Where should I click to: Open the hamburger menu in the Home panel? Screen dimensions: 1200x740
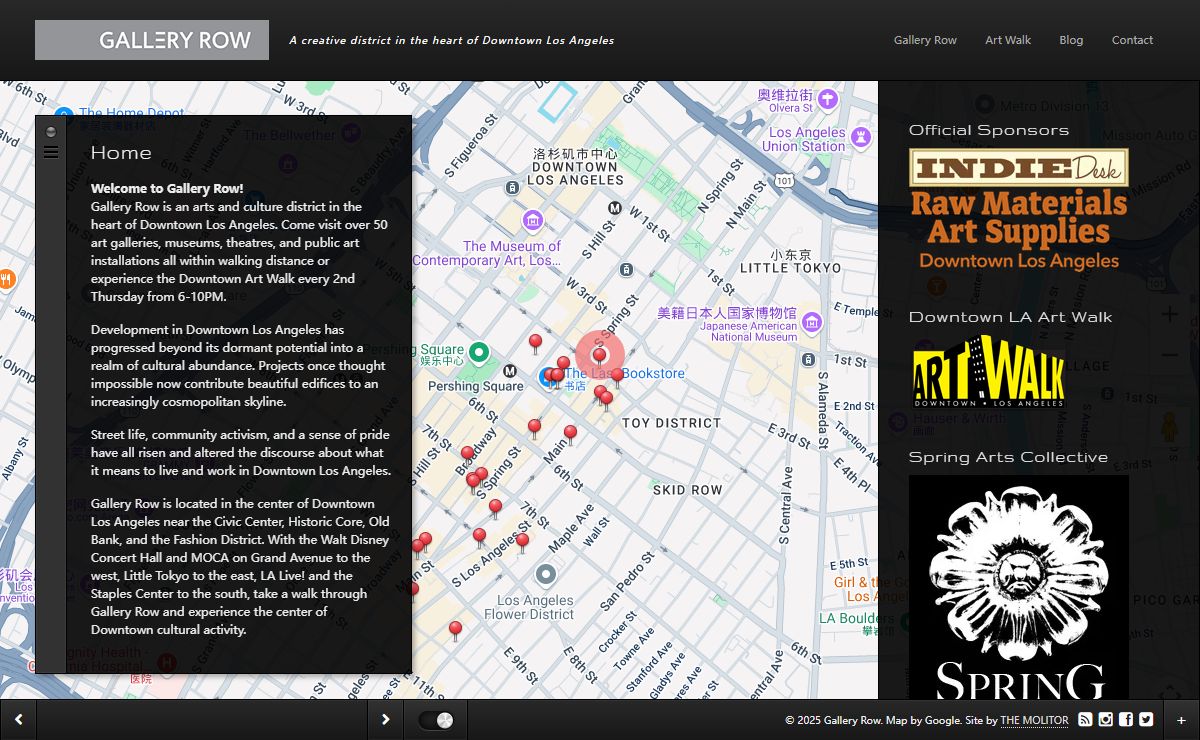(51, 152)
